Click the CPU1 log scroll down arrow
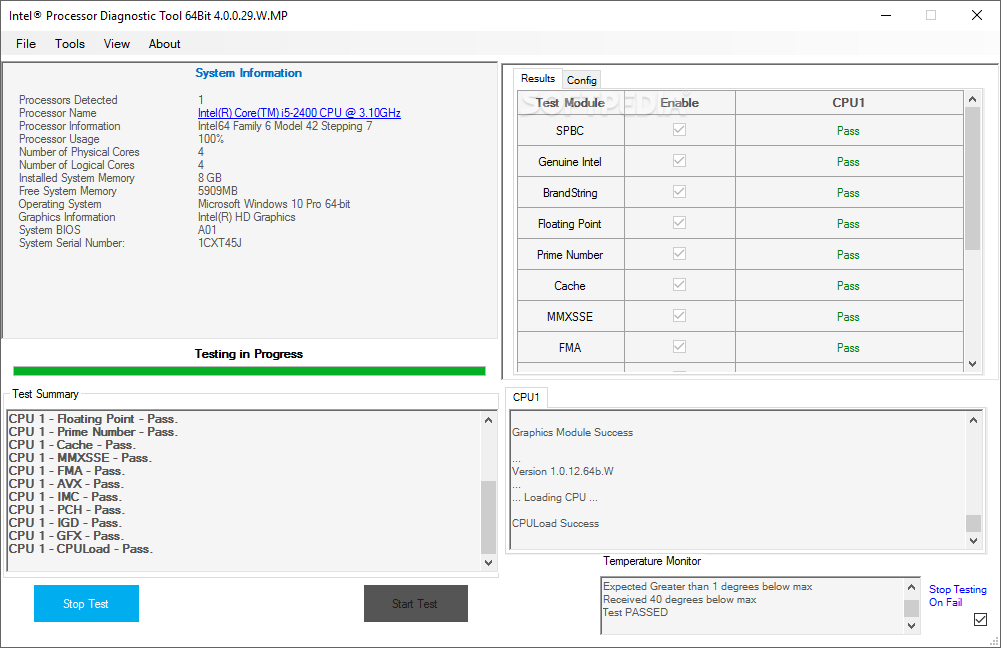This screenshot has height=648, width=1001. (973, 541)
